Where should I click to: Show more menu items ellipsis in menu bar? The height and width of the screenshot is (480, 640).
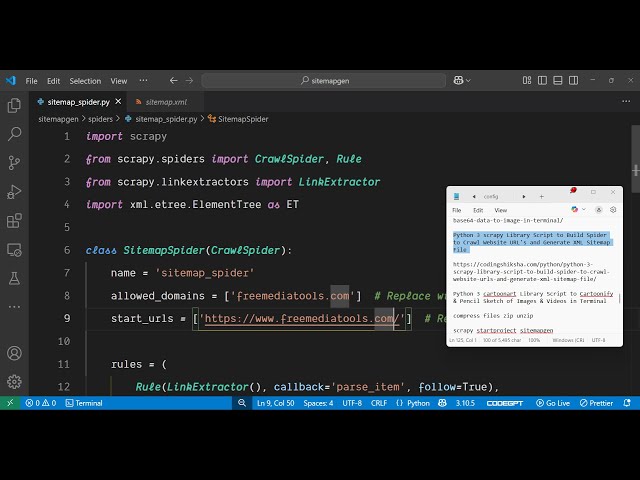(x=143, y=80)
